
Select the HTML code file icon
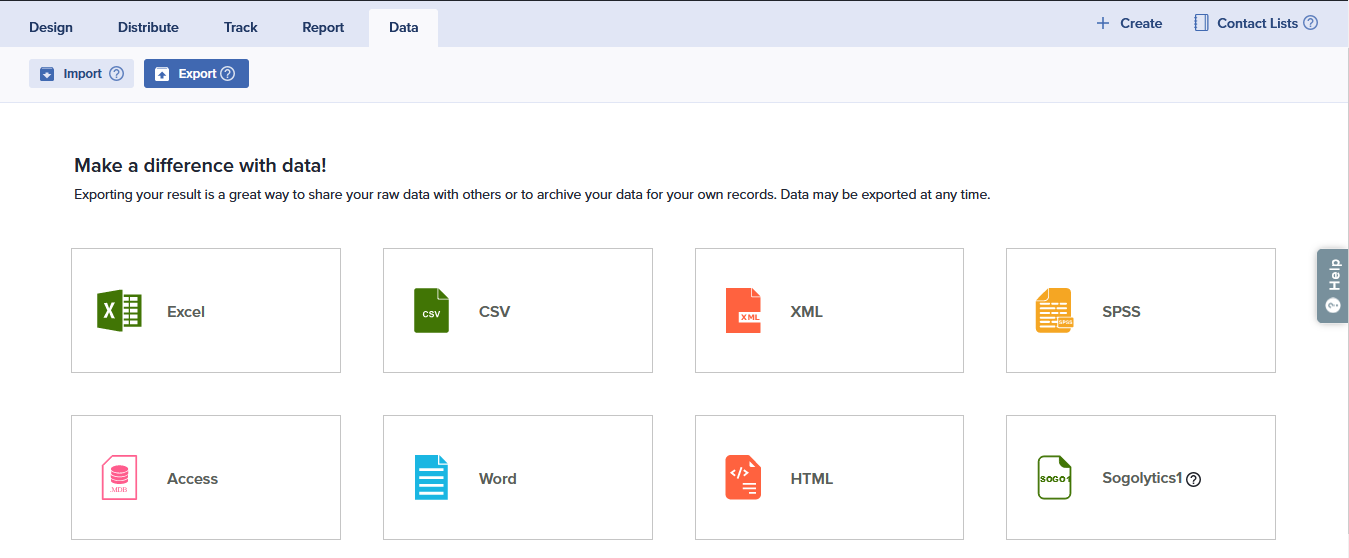pyautogui.click(x=743, y=478)
